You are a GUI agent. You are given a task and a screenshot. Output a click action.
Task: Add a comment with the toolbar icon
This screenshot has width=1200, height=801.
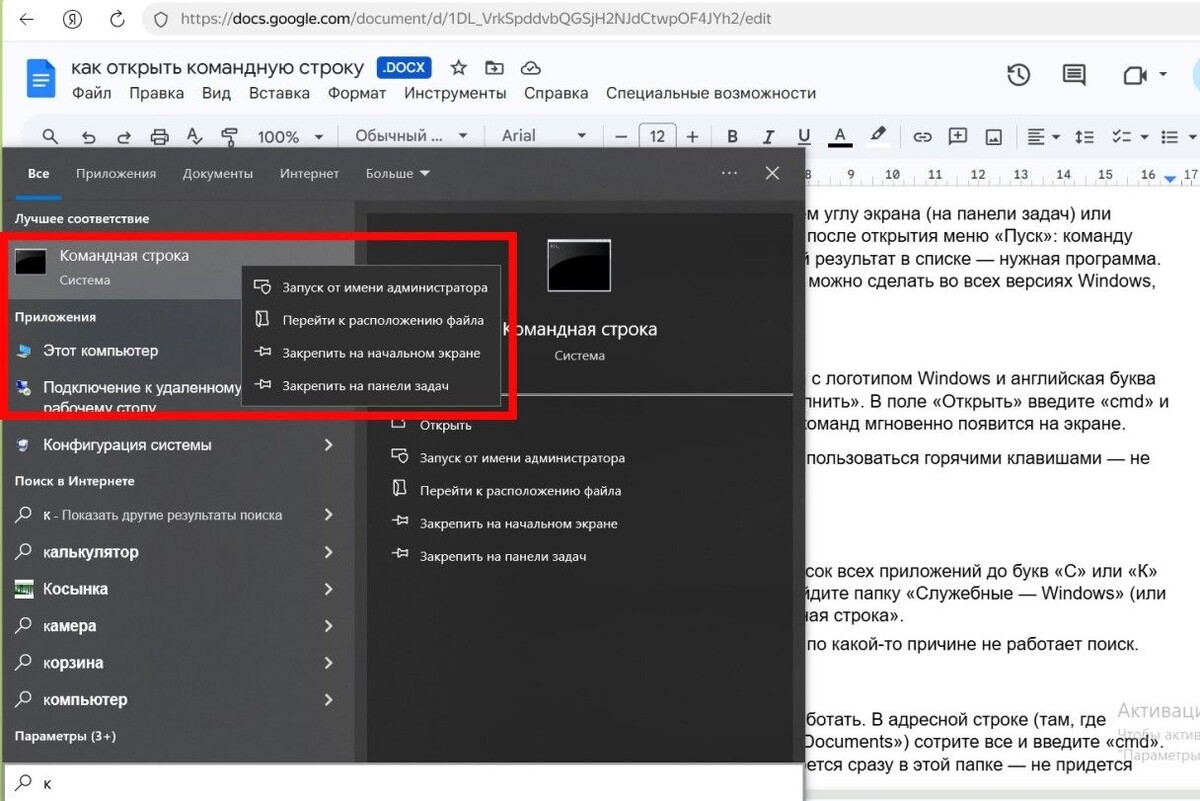(958, 136)
